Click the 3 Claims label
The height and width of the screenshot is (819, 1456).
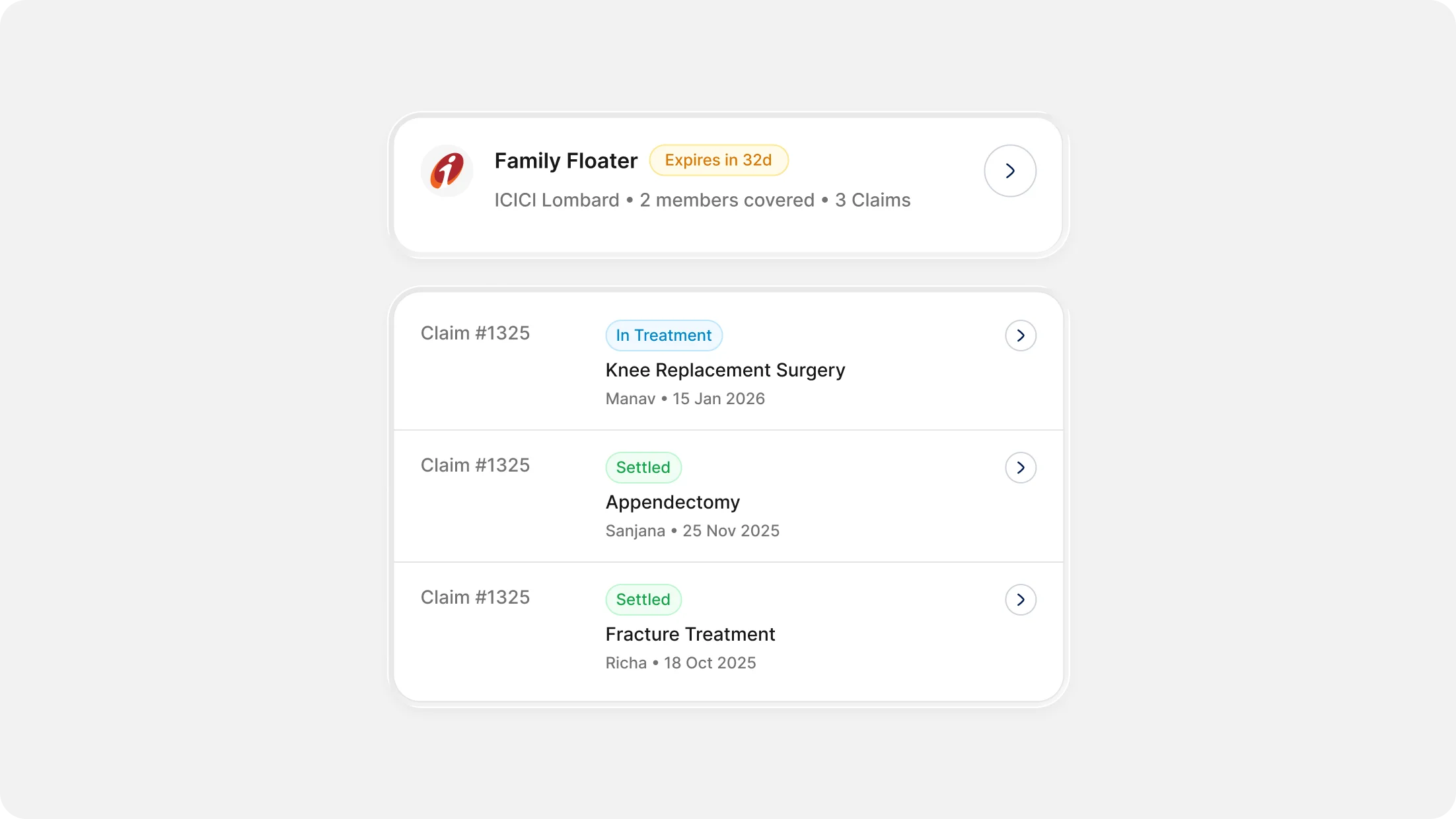pos(872,199)
